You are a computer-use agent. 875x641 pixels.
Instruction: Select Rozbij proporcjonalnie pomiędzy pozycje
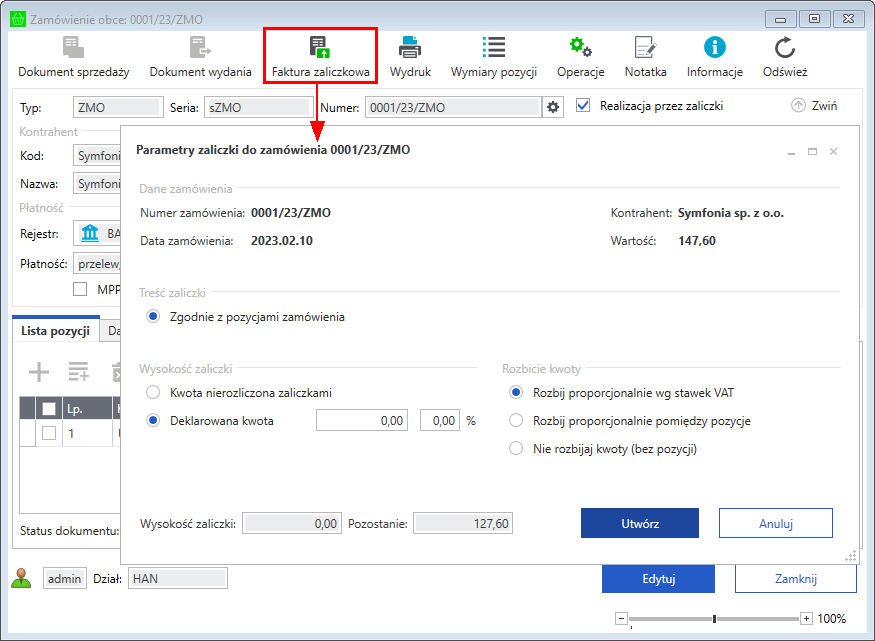[516, 421]
